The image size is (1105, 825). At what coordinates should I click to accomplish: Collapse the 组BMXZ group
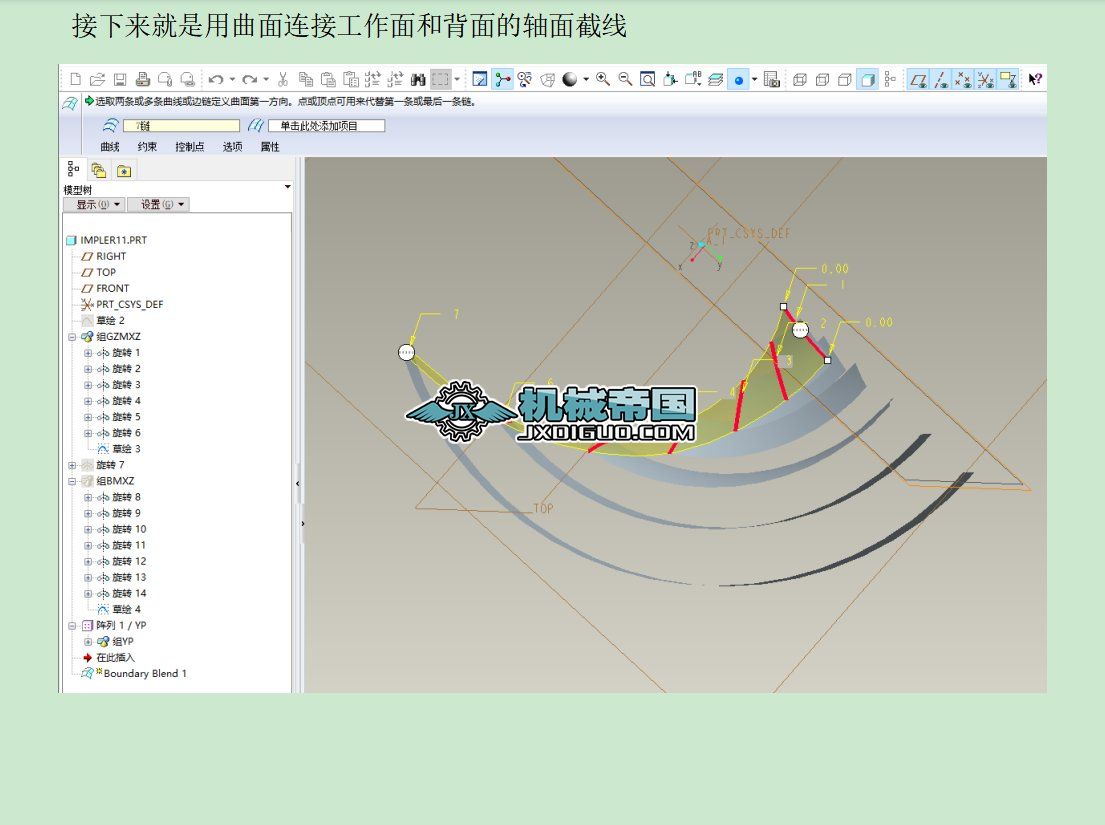coord(72,481)
